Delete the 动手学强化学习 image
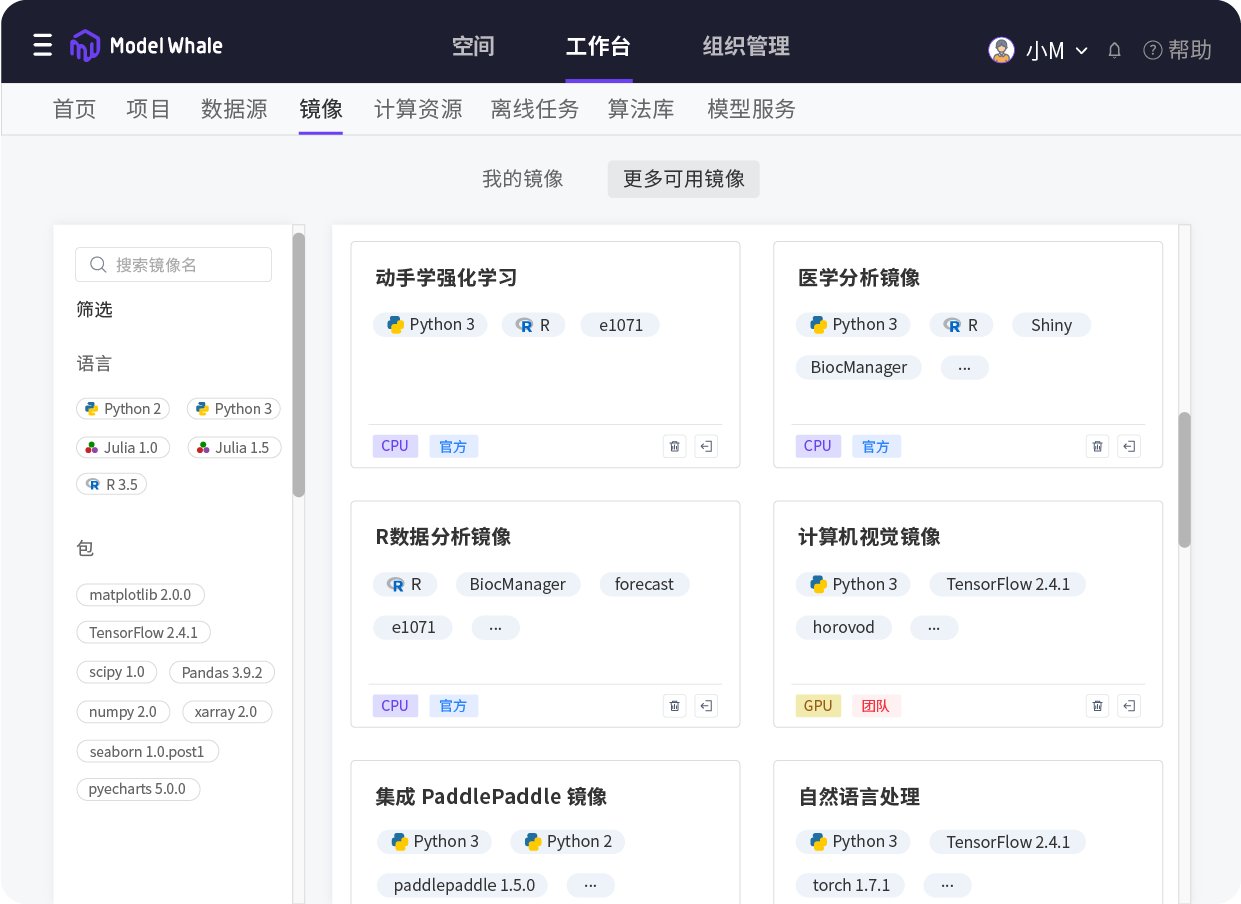 (x=675, y=446)
